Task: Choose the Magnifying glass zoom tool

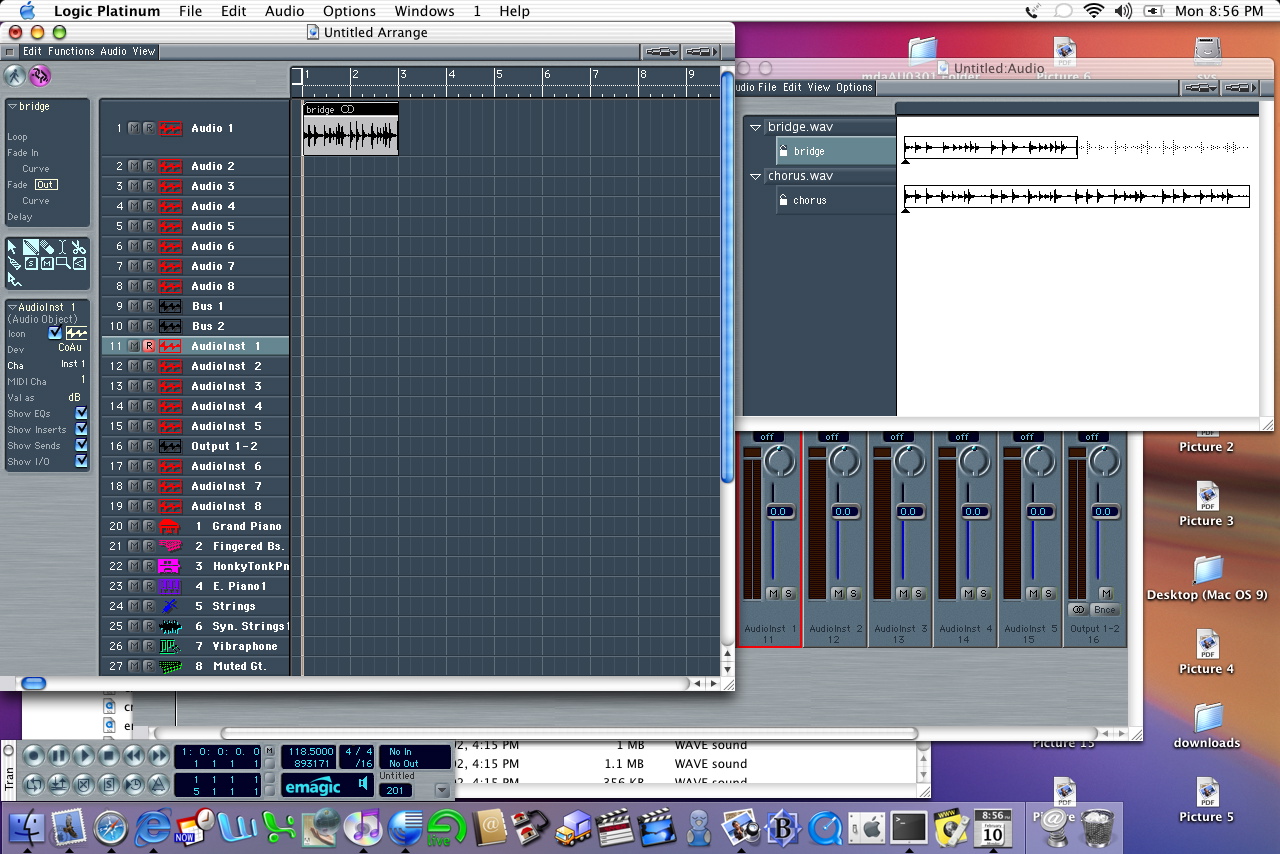Action: tap(63, 263)
